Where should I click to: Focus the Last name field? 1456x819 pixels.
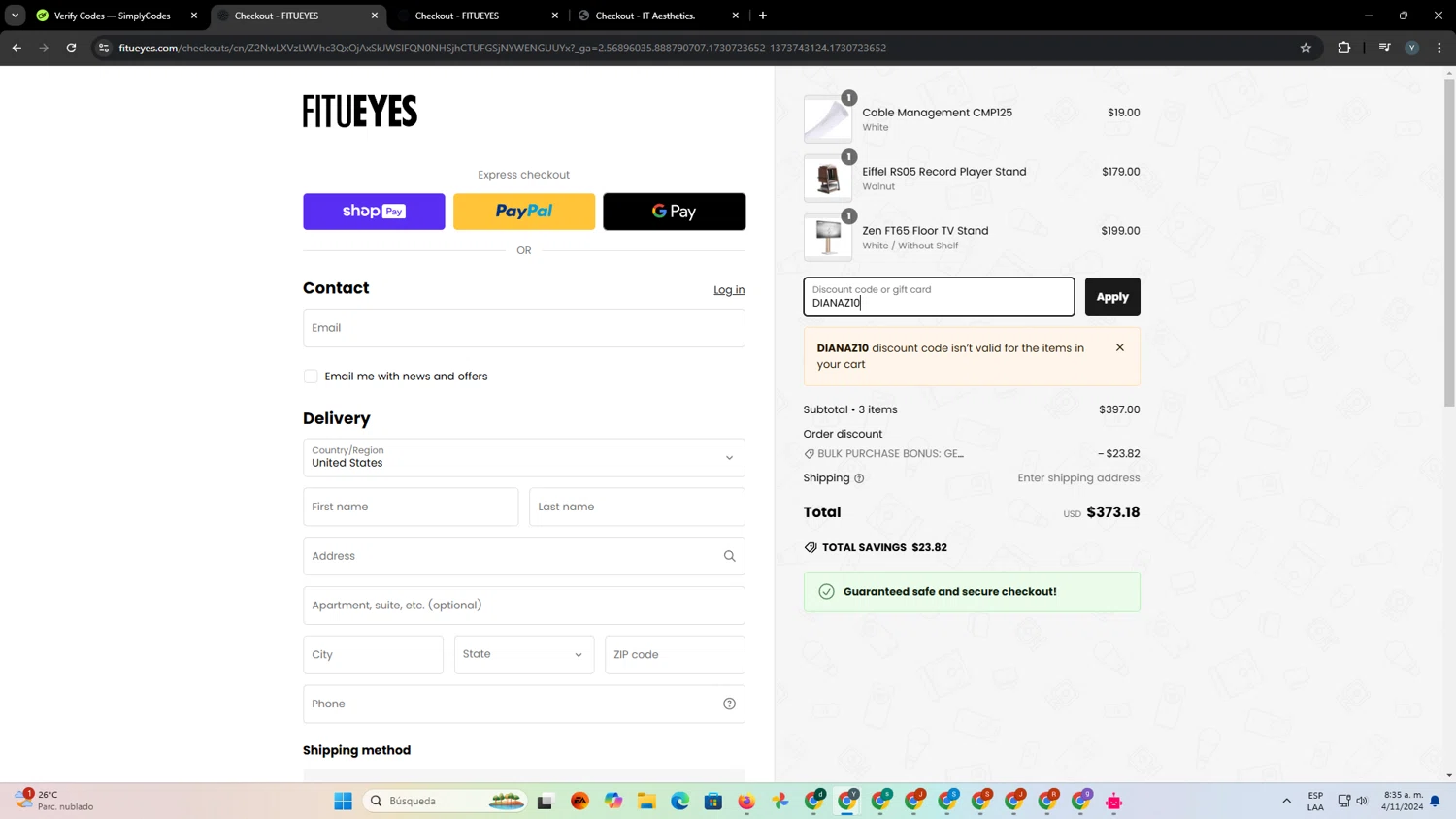coord(637,507)
